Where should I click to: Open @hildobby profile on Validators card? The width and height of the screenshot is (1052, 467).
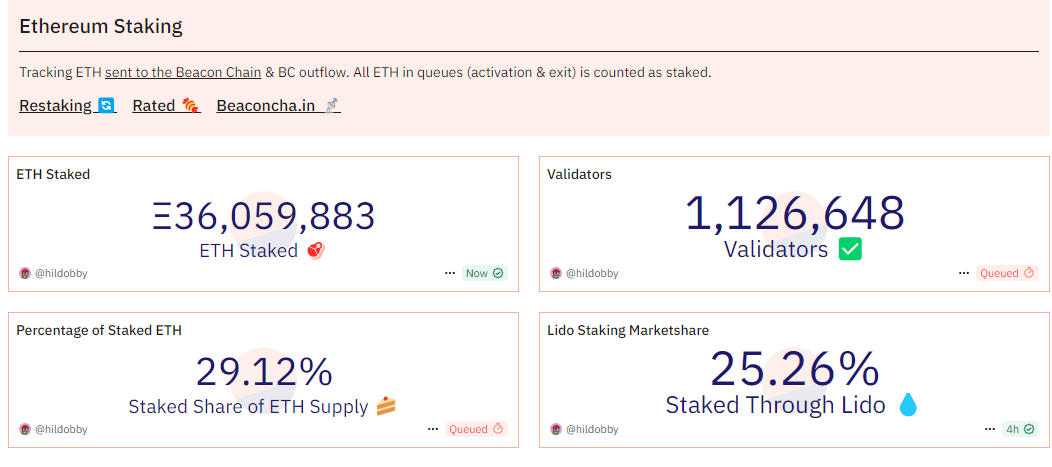(592, 273)
